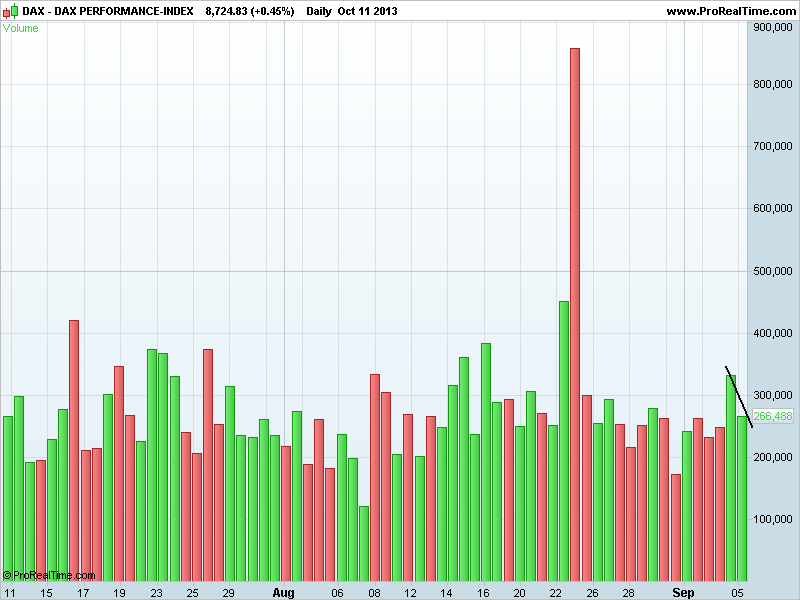Image resolution: width=800 pixels, height=600 pixels.
Task: Click the date label 22 on time axis
Action: 556,593
